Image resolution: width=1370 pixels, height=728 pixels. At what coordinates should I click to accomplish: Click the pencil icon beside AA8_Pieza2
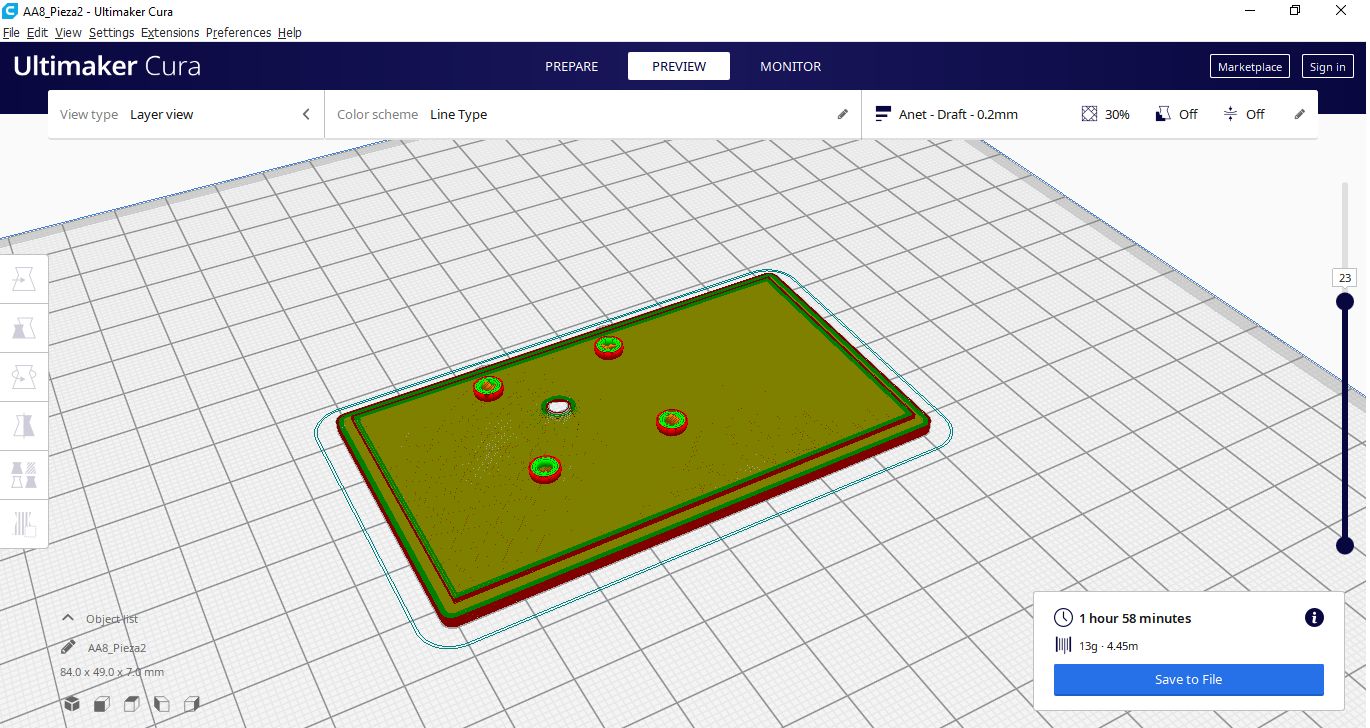[x=68, y=647]
